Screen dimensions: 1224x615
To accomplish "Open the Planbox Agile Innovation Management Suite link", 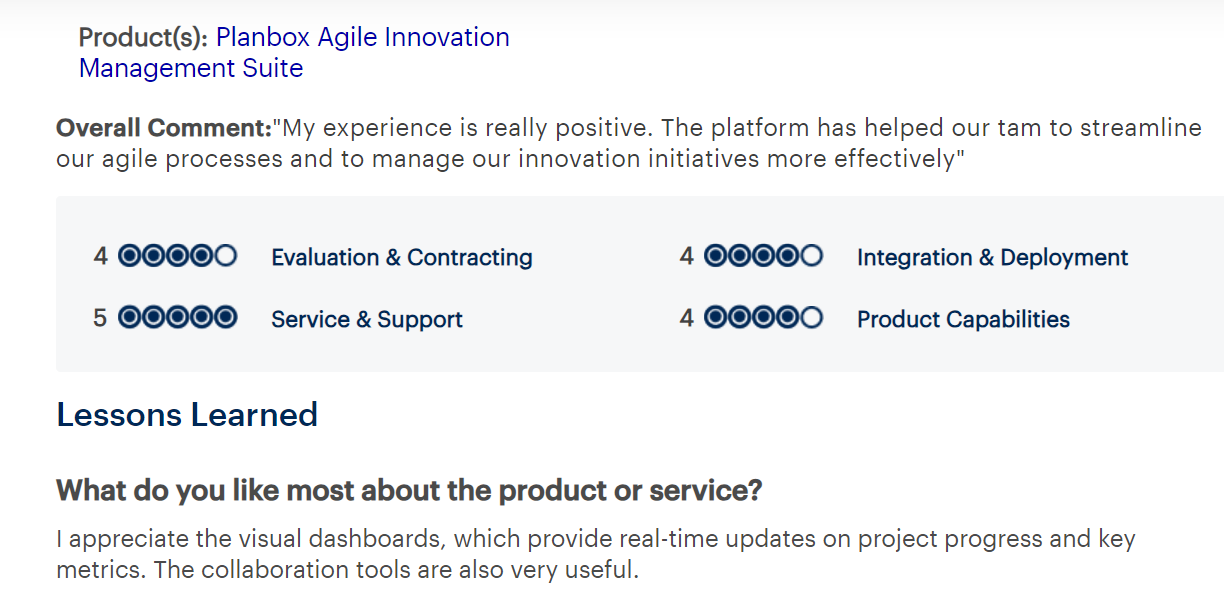I will point(362,38).
